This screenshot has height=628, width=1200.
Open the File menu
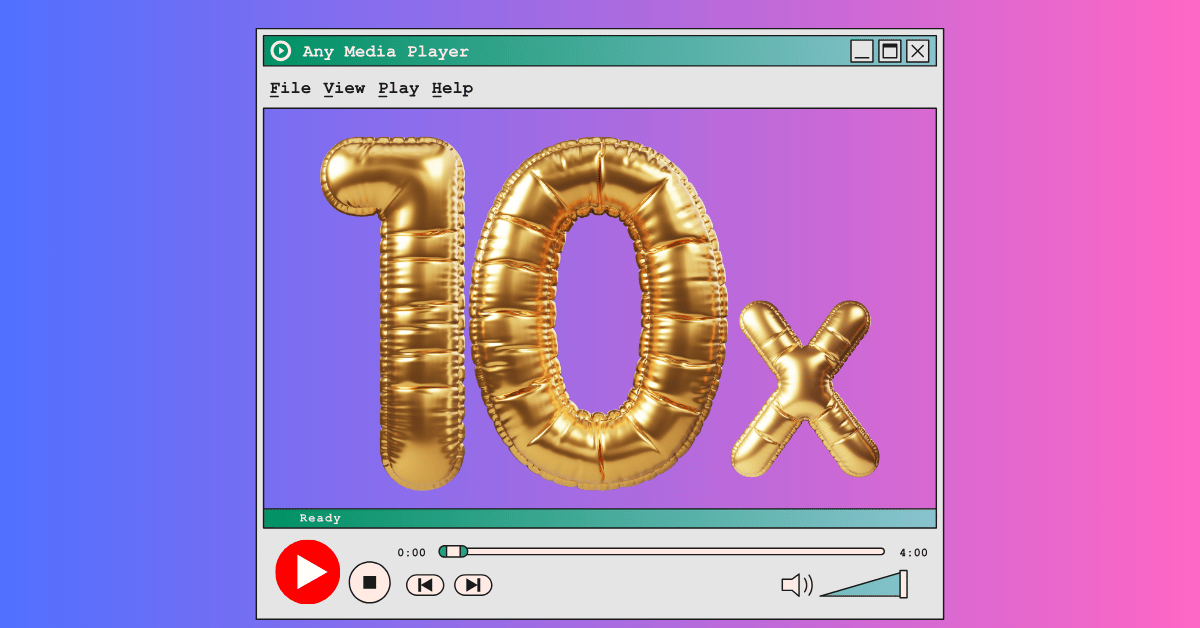tap(290, 88)
